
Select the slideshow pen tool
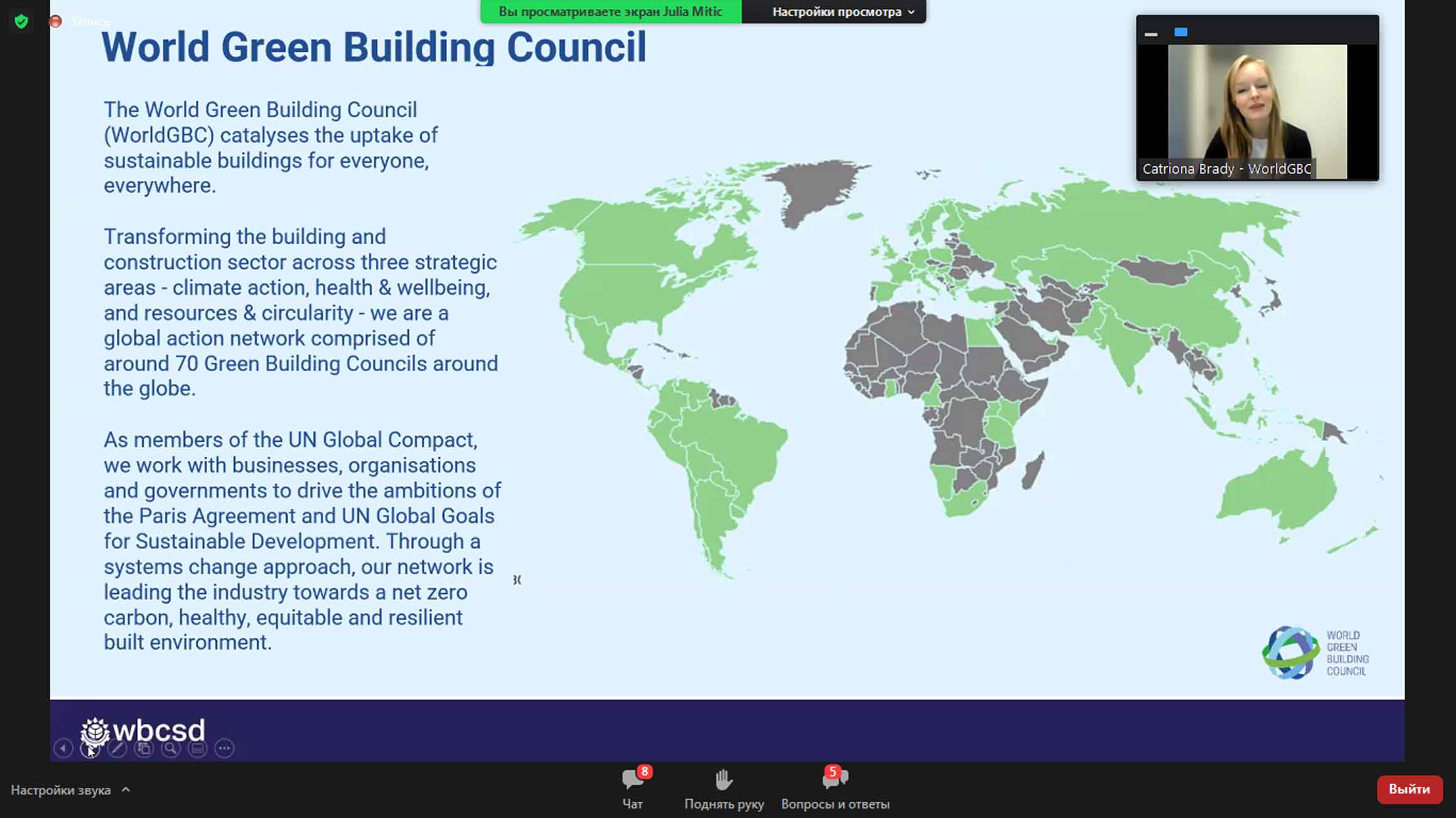[x=117, y=748]
